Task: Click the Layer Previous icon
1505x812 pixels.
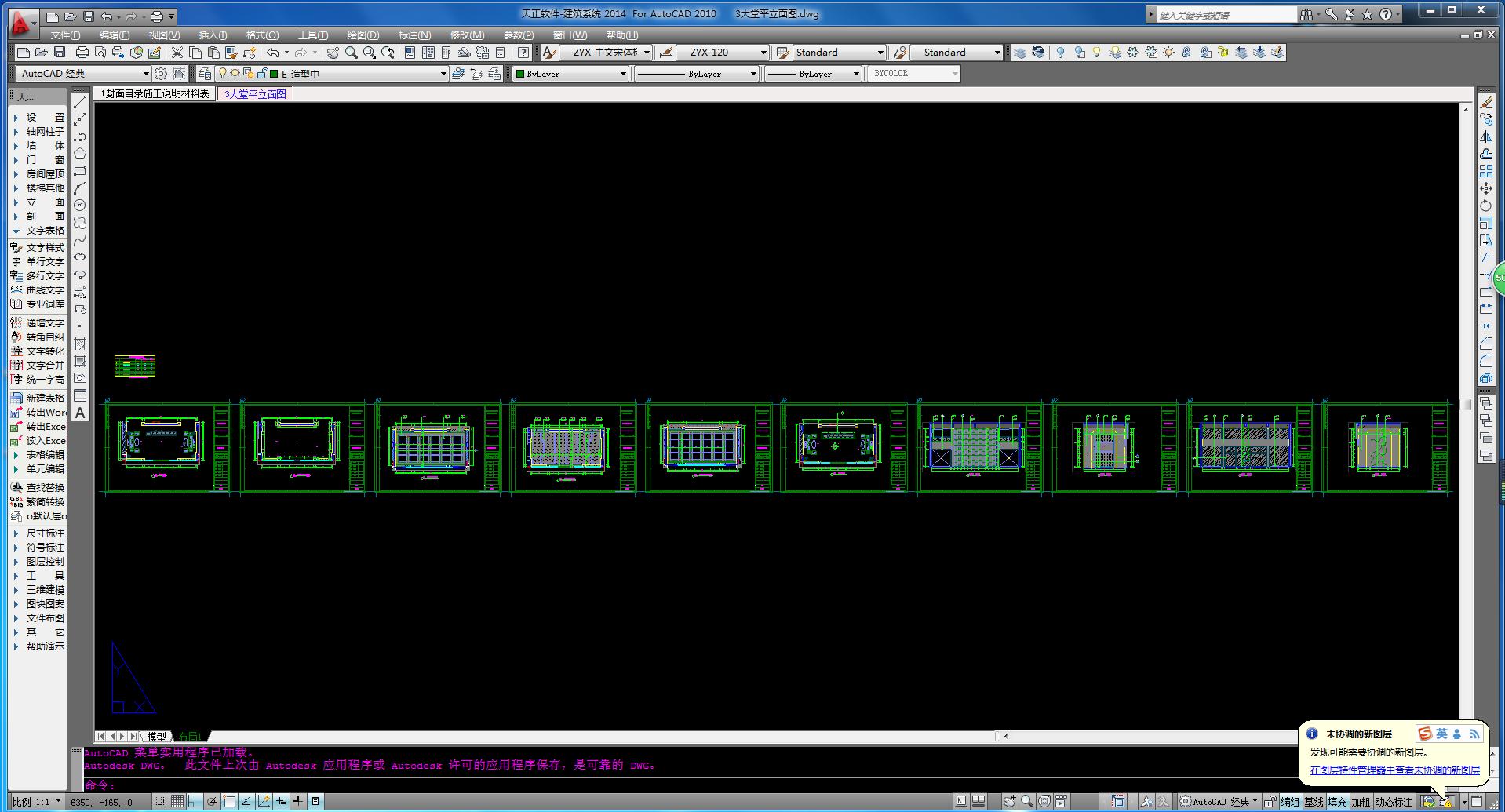Action: (476, 74)
